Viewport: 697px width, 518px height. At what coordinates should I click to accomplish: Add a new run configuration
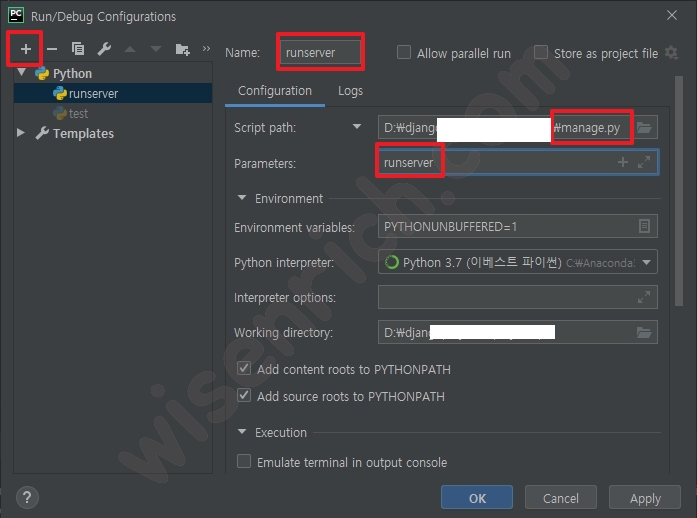click(x=26, y=49)
